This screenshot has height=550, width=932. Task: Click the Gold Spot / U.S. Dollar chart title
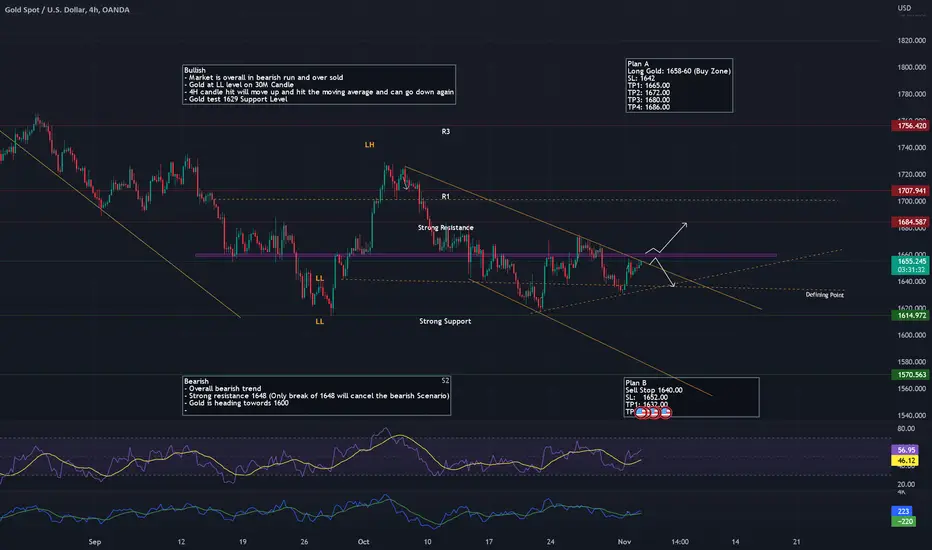click(x=67, y=10)
